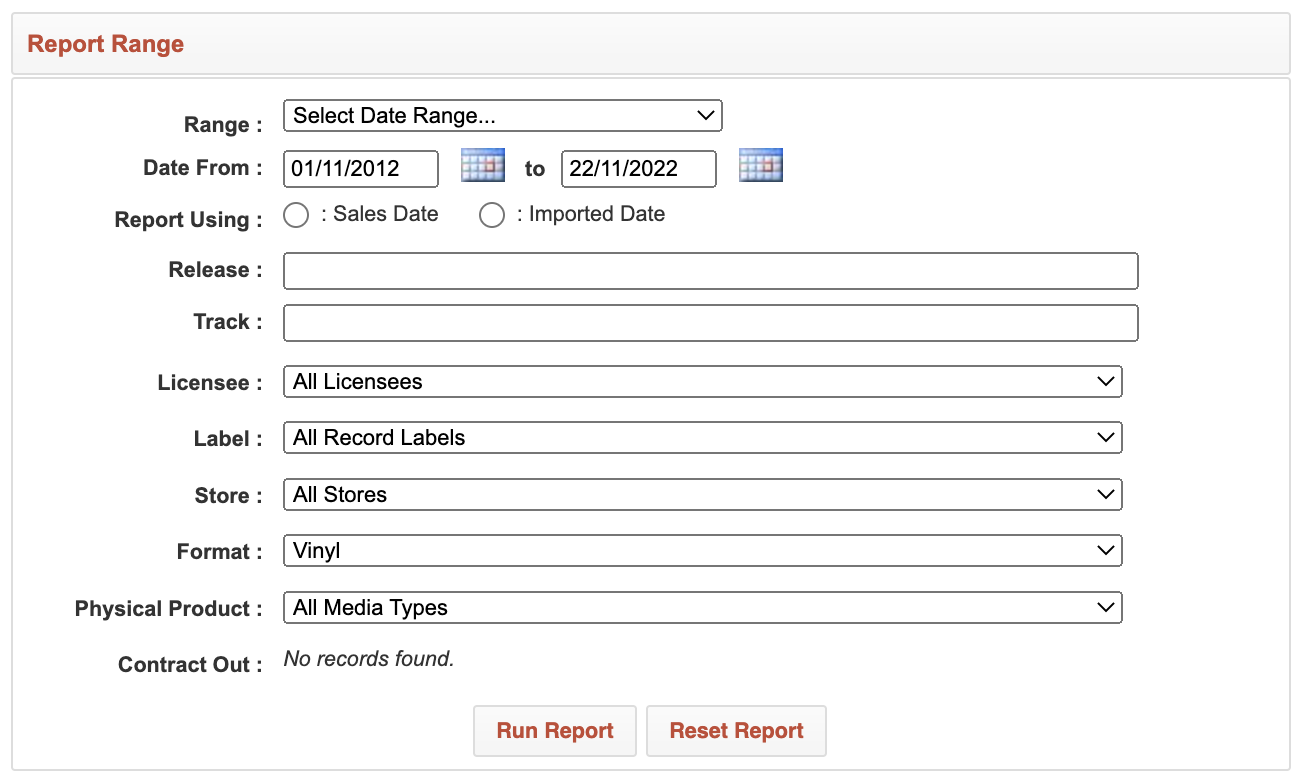1302x782 pixels.
Task: Click the 'Licensee :' label
Action: (210, 383)
